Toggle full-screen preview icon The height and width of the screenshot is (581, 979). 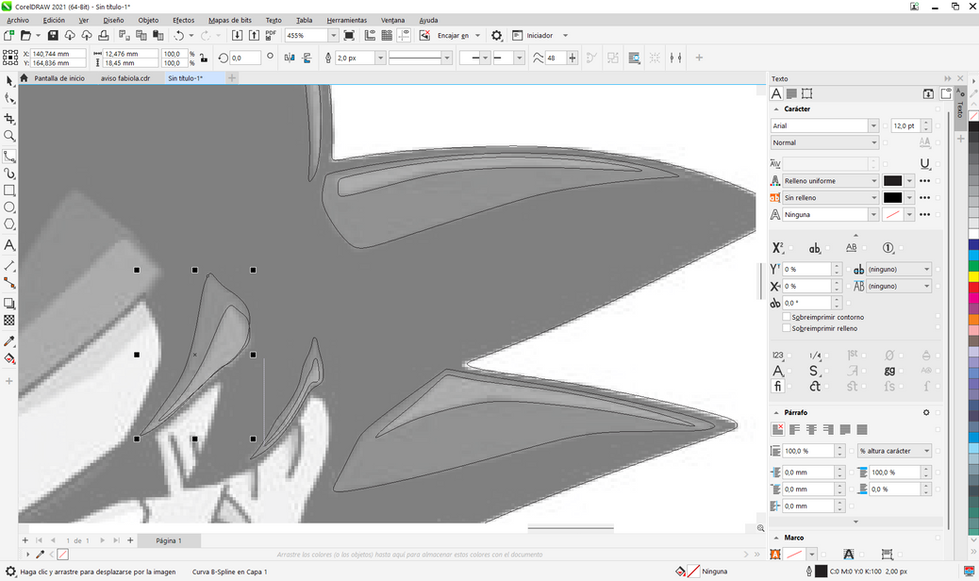click(349, 36)
